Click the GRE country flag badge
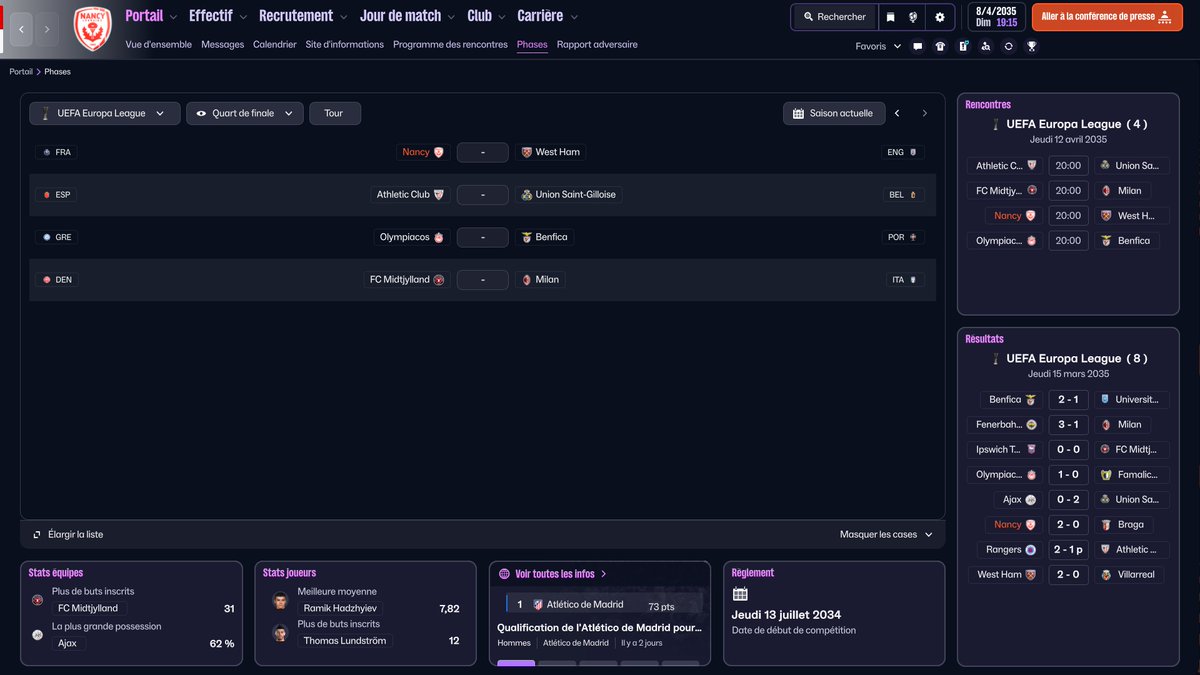This screenshot has height=675, width=1200. (x=56, y=237)
